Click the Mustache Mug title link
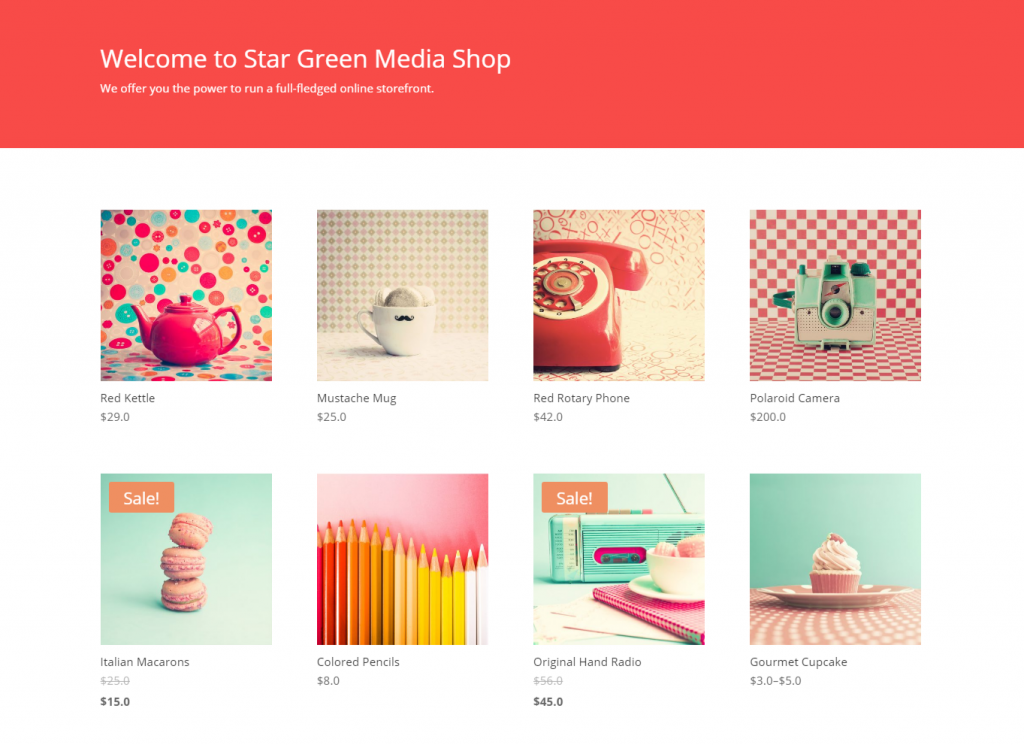 point(357,398)
